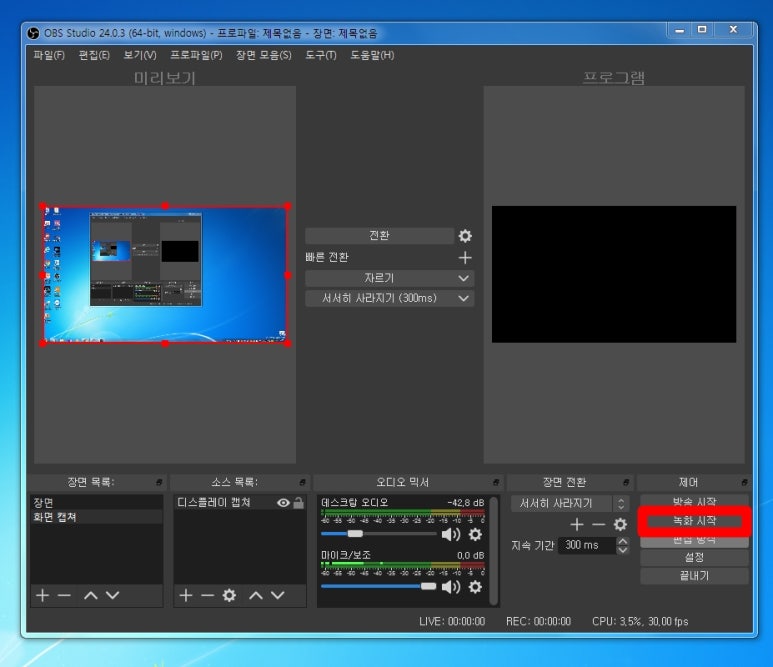Open 데스크탑 오디오 settings gear
The width and height of the screenshot is (773, 667).
pos(475,534)
